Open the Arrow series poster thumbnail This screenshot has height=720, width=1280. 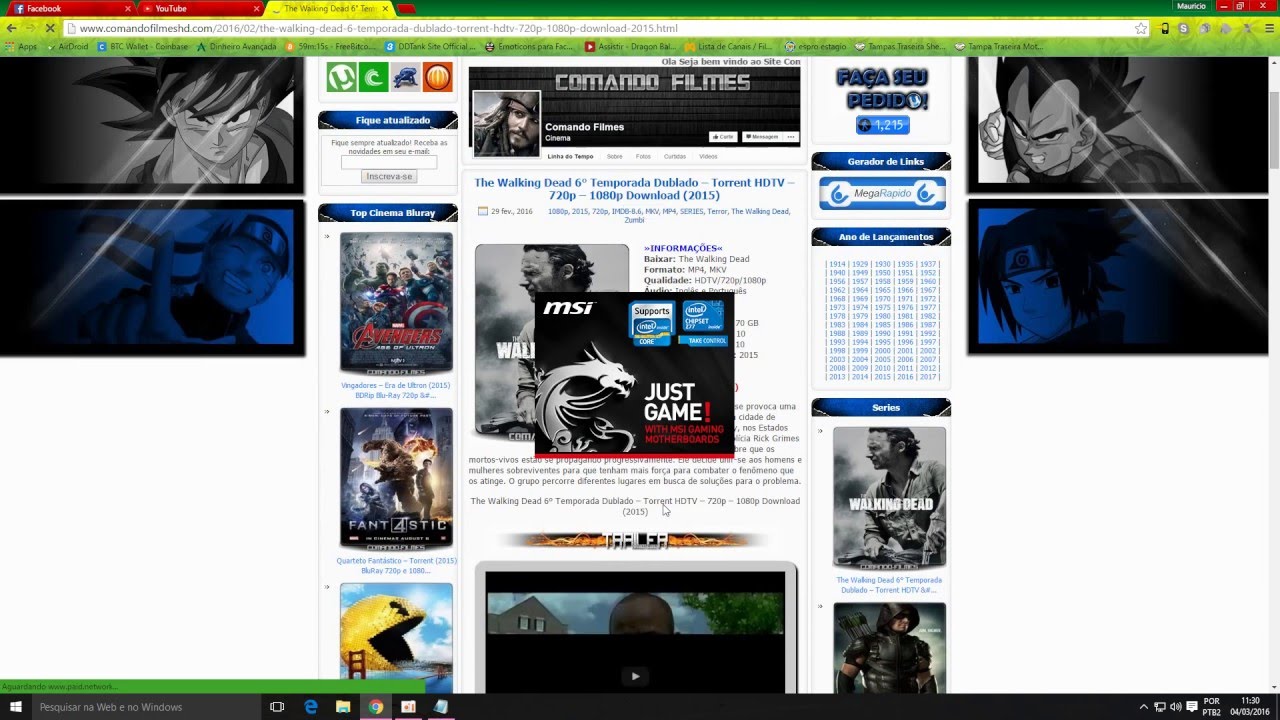tap(889, 648)
